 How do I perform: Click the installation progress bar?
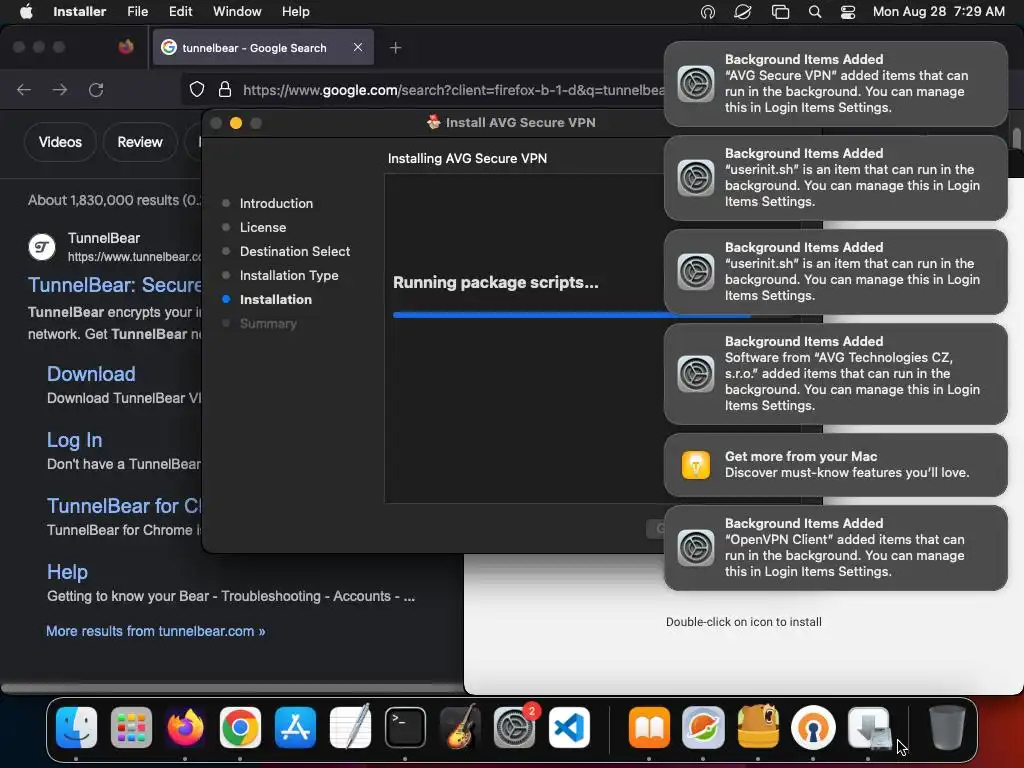[x=571, y=315]
